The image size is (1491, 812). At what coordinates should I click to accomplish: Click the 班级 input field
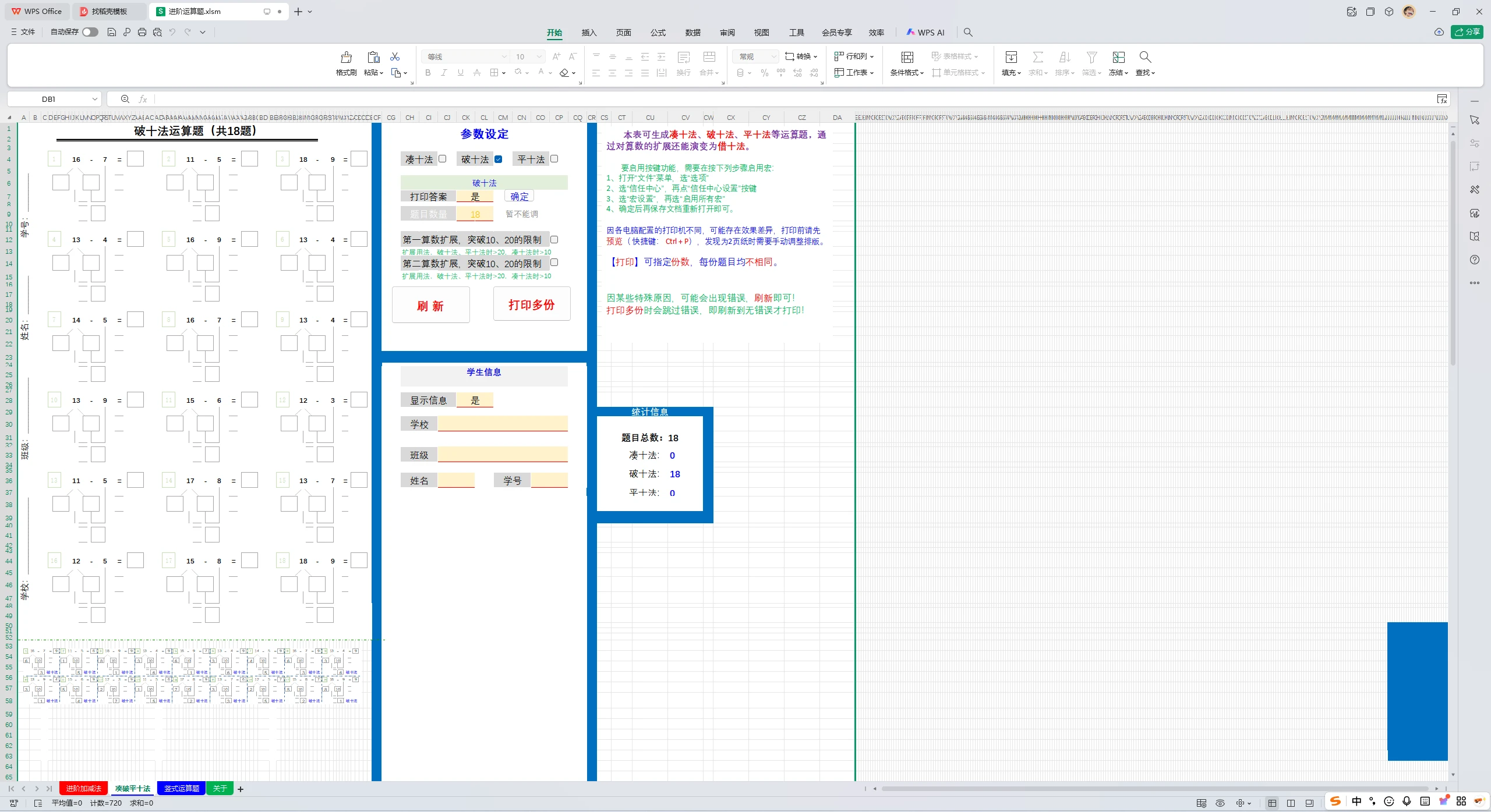coord(503,455)
